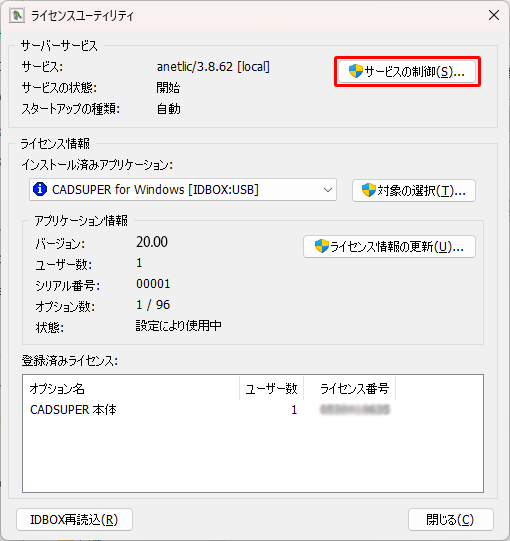The width and height of the screenshot is (510, 541).
Task: Close dialog using 閉じる(C) button
Action: pos(450,519)
